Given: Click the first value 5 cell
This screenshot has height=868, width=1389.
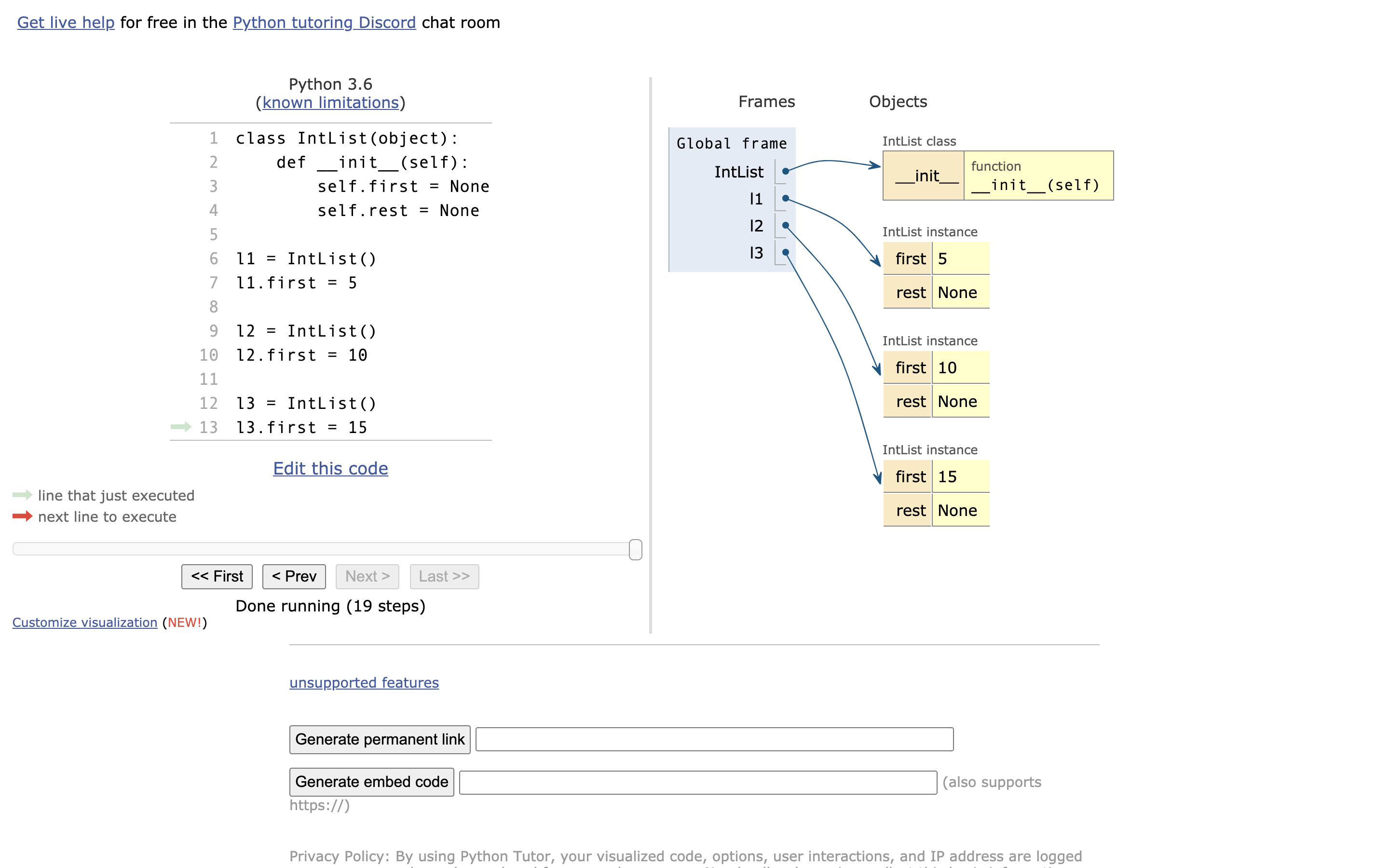Looking at the screenshot, I should (960, 259).
